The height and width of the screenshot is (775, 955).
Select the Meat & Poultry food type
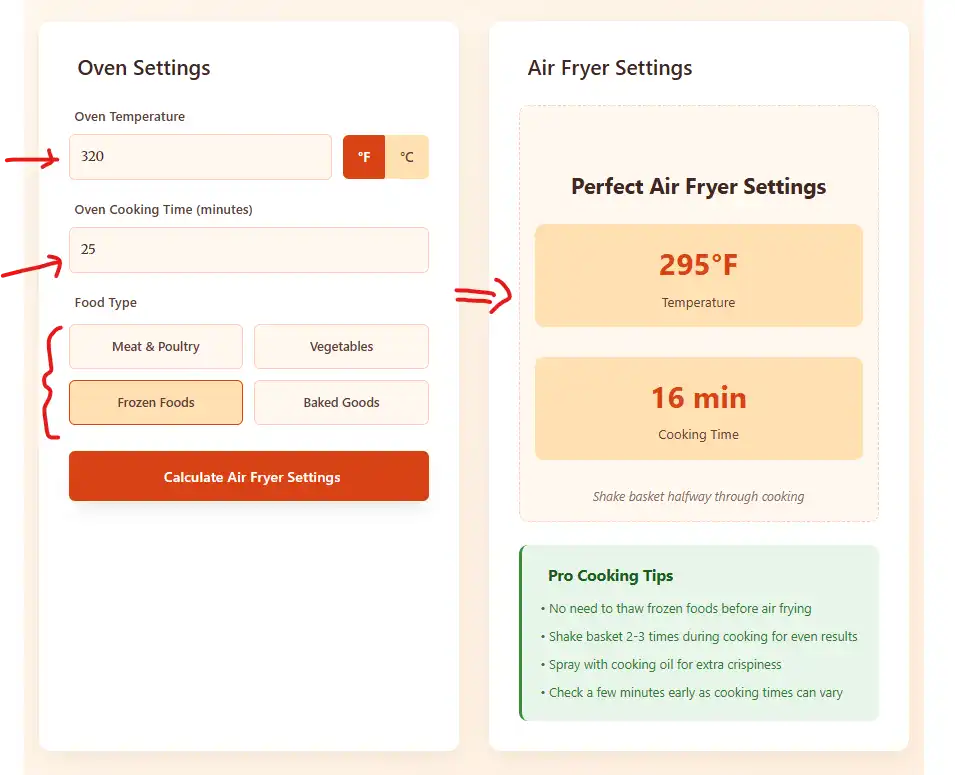[155, 346]
